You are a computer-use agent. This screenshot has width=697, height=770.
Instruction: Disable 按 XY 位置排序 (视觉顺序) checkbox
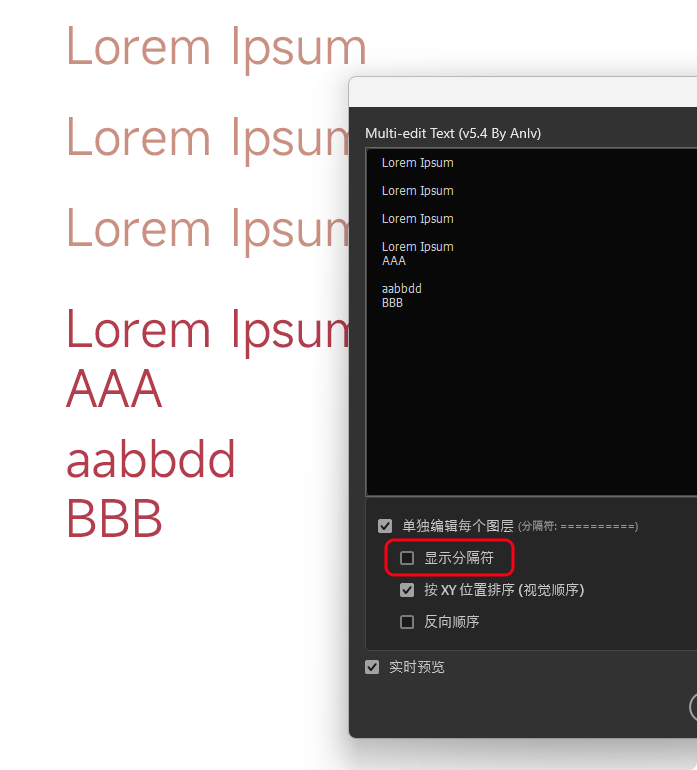[x=407, y=590]
